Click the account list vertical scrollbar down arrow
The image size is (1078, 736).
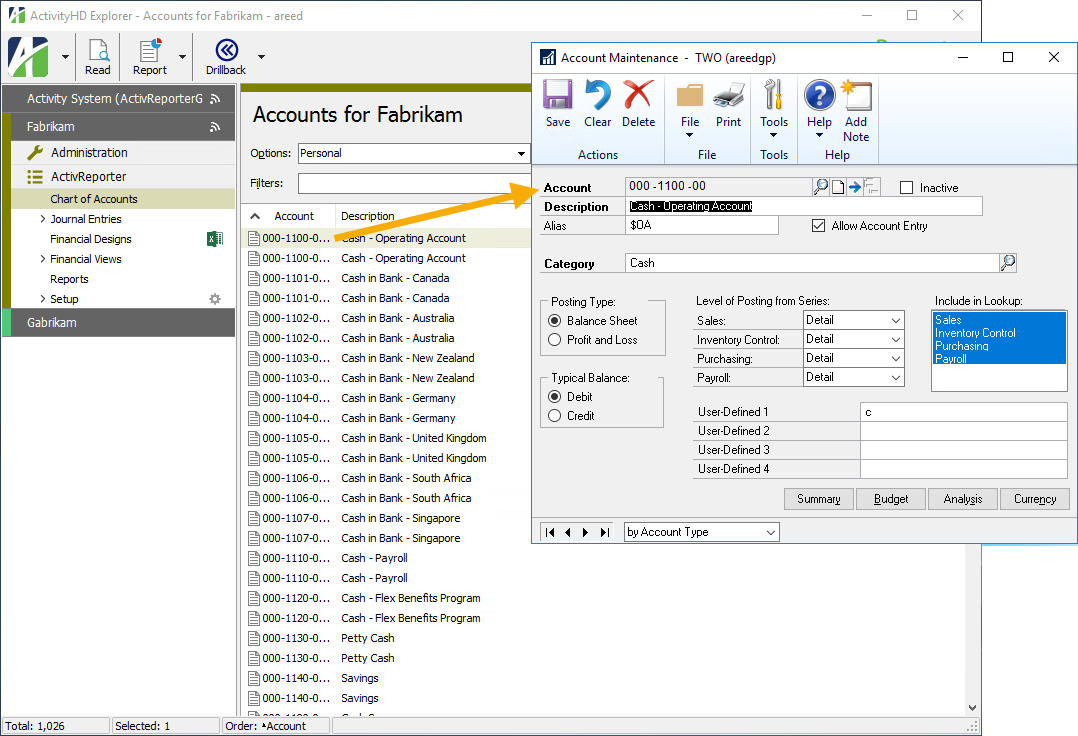pos(972,707)
